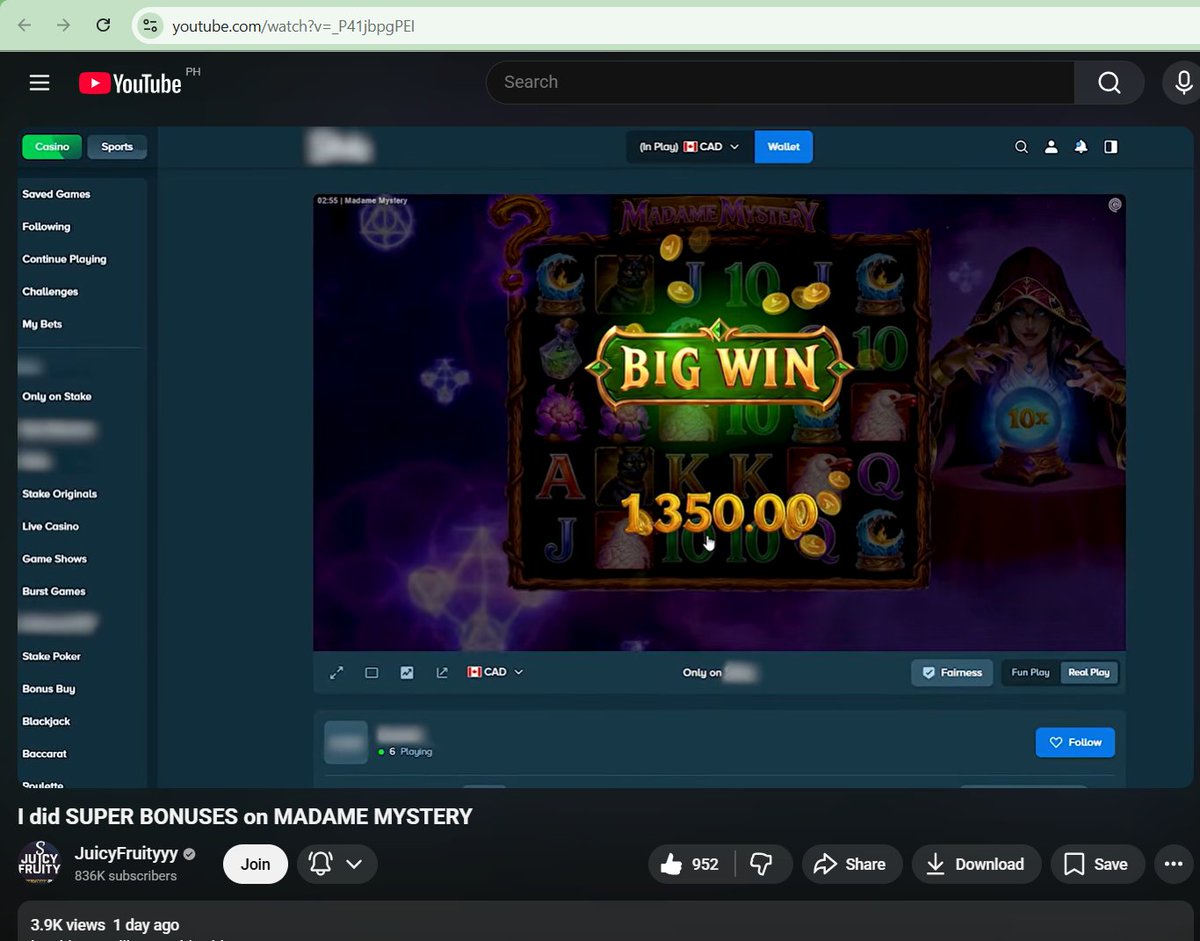This screenshot has height=941, width=1200.
Task: Click the browser back arrow
Action: (x=25, y=25)
